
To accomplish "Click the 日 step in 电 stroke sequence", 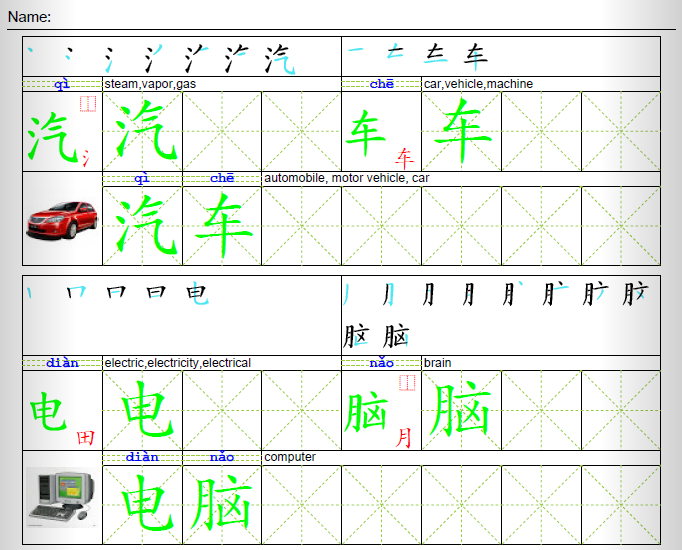I will [156, 292].
